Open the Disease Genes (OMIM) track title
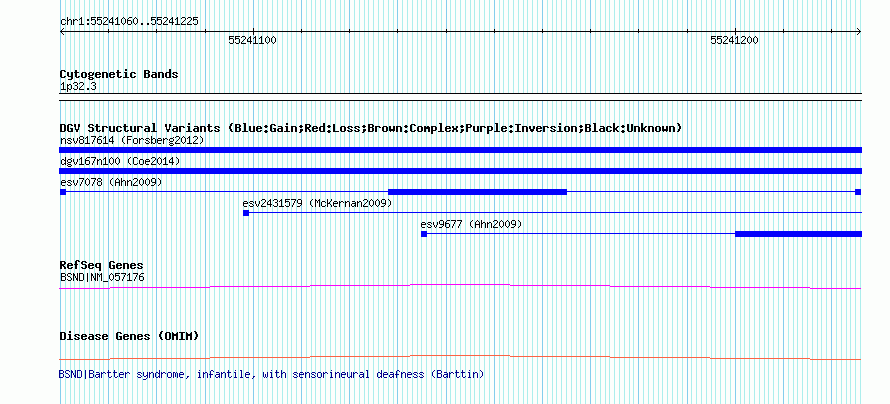 pos(129,336)
